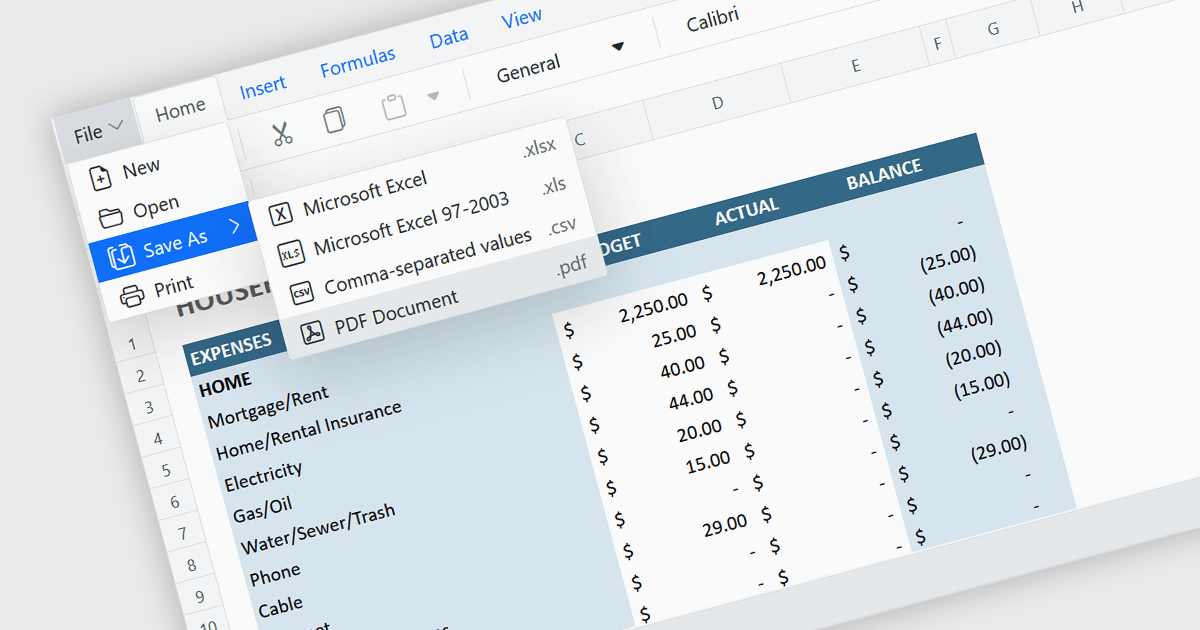Click the Copy icon in toolbar
Screen dimensions: 1200x630
[335, 120]
